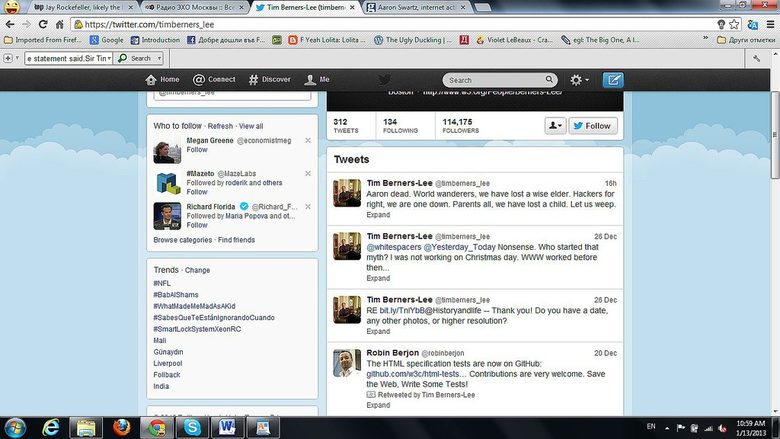780x439 pixels.
Task: Open Skype from the taskbar
Action: [x=192, y=427]
